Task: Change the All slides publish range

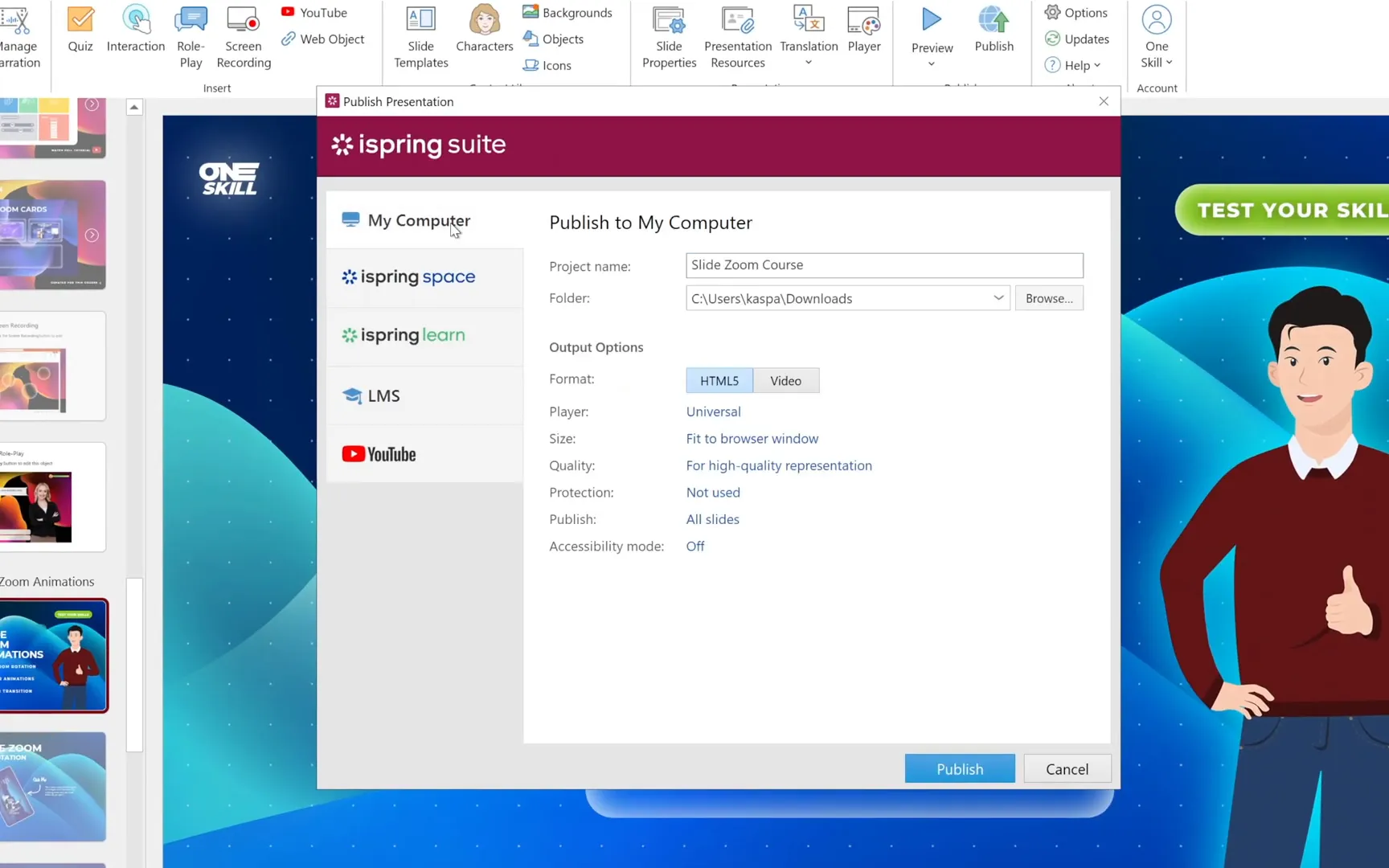Action: click(x=712, y=519)
